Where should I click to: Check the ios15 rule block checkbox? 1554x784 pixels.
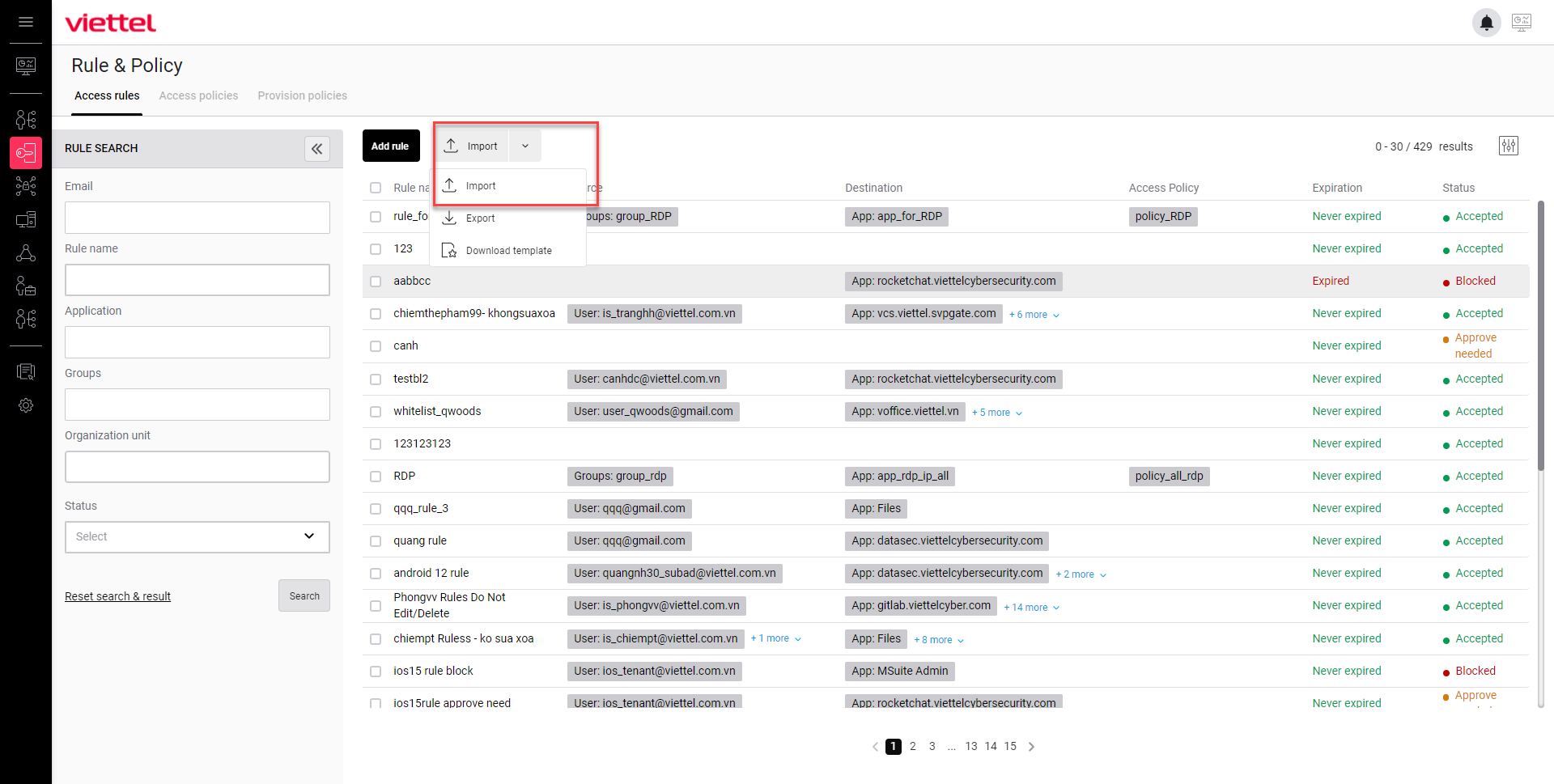click(x=376, y=672)
